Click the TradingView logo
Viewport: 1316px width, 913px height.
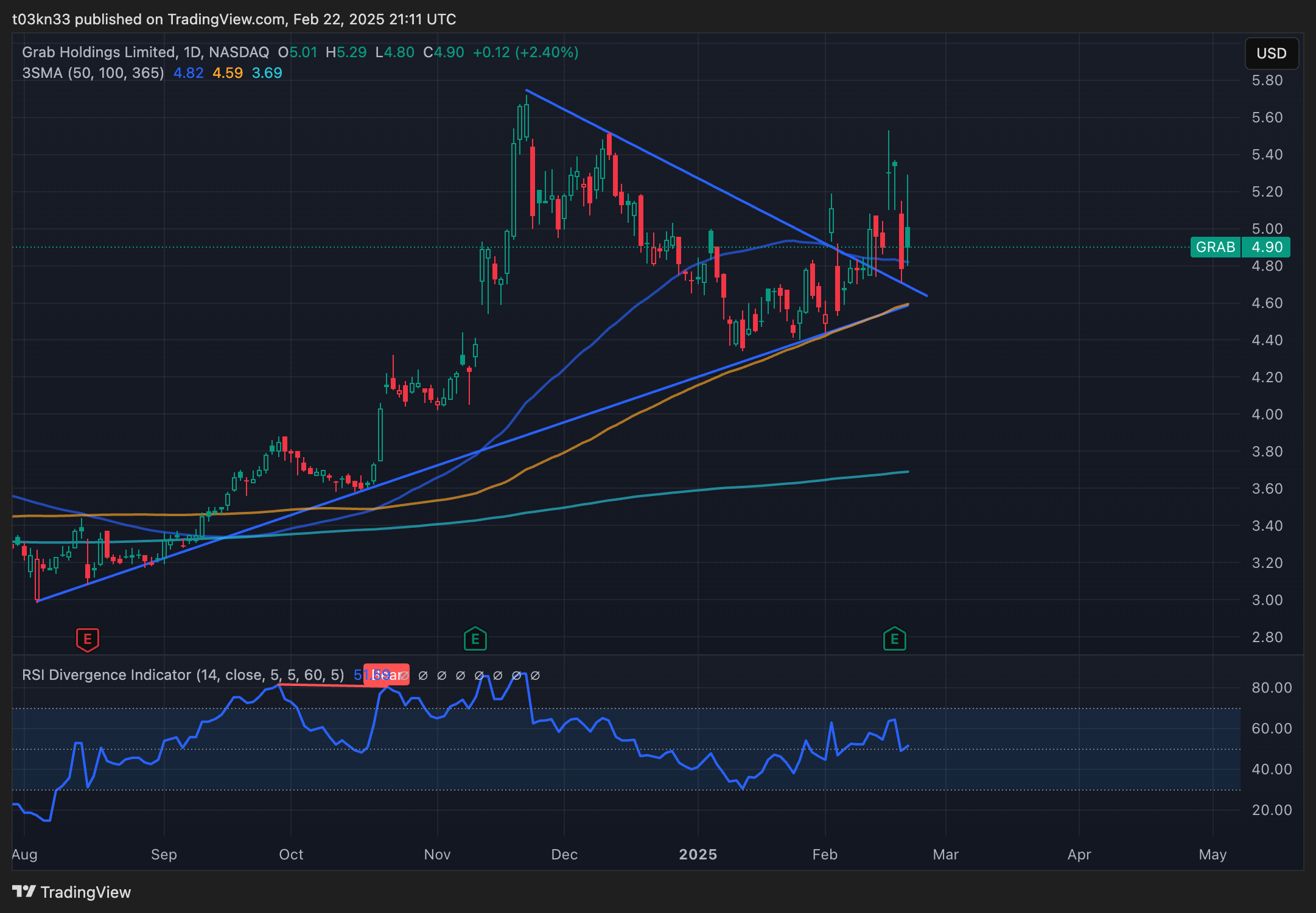coord(71,892)
